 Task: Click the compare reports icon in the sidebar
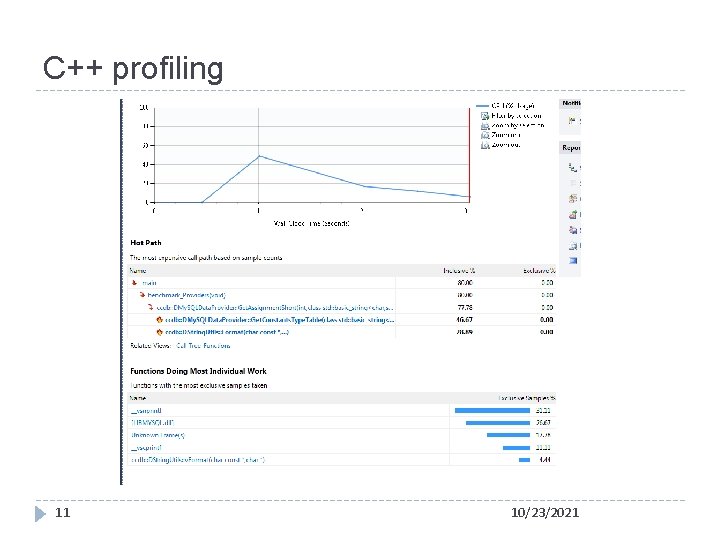pos(573,198)
